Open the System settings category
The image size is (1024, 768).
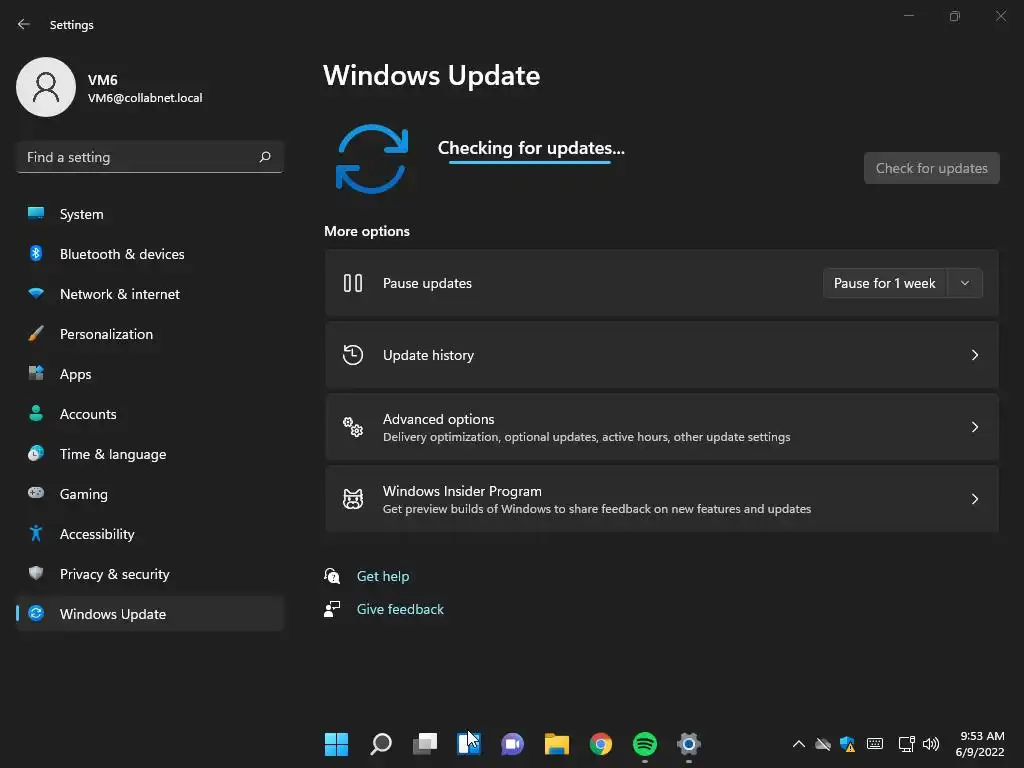(150, 214)
